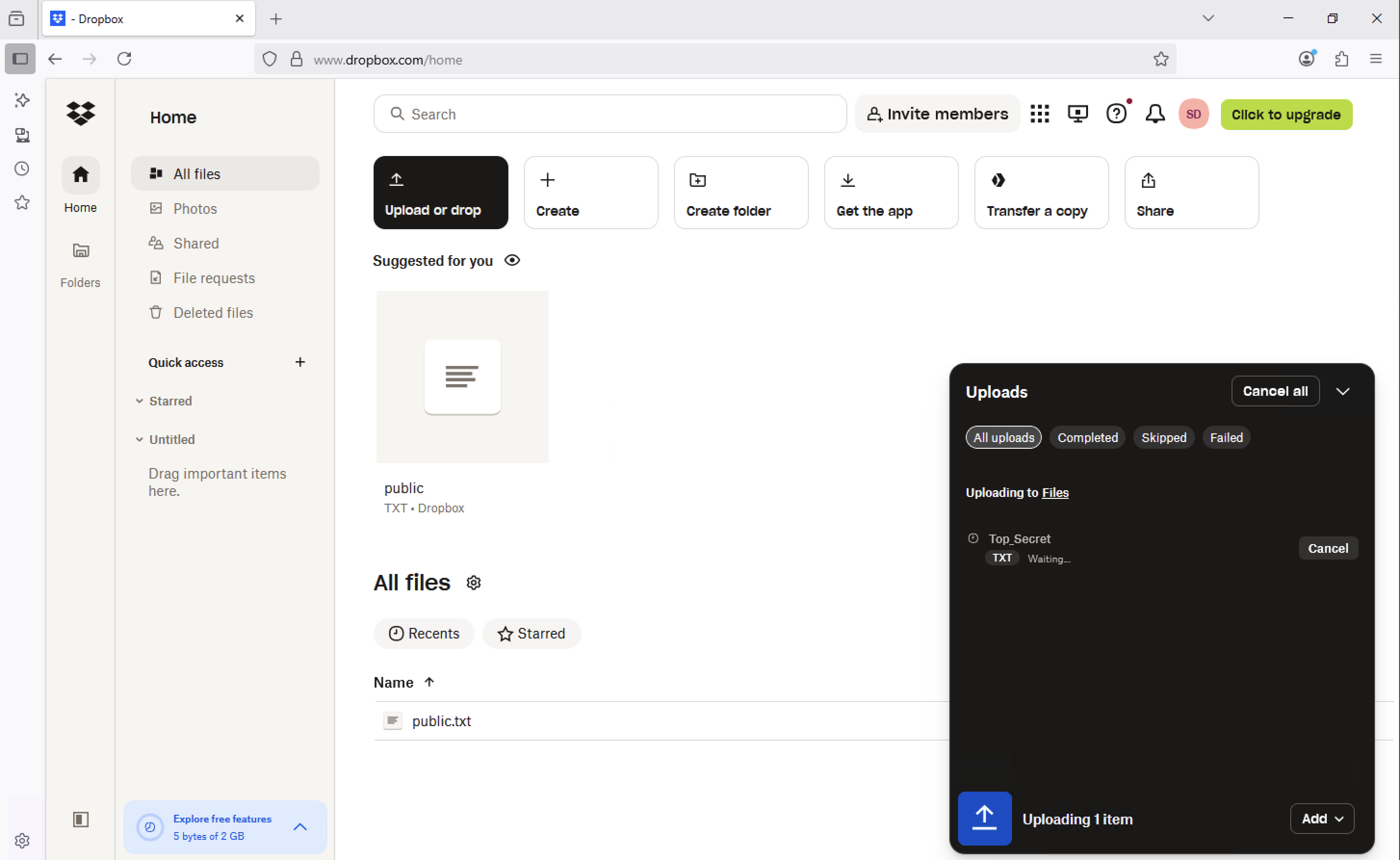Image resolution: width=1400 pixels, height=860 pixels.
Task: Cancel the Top_Secret upload
Action: coord(1328,548)
